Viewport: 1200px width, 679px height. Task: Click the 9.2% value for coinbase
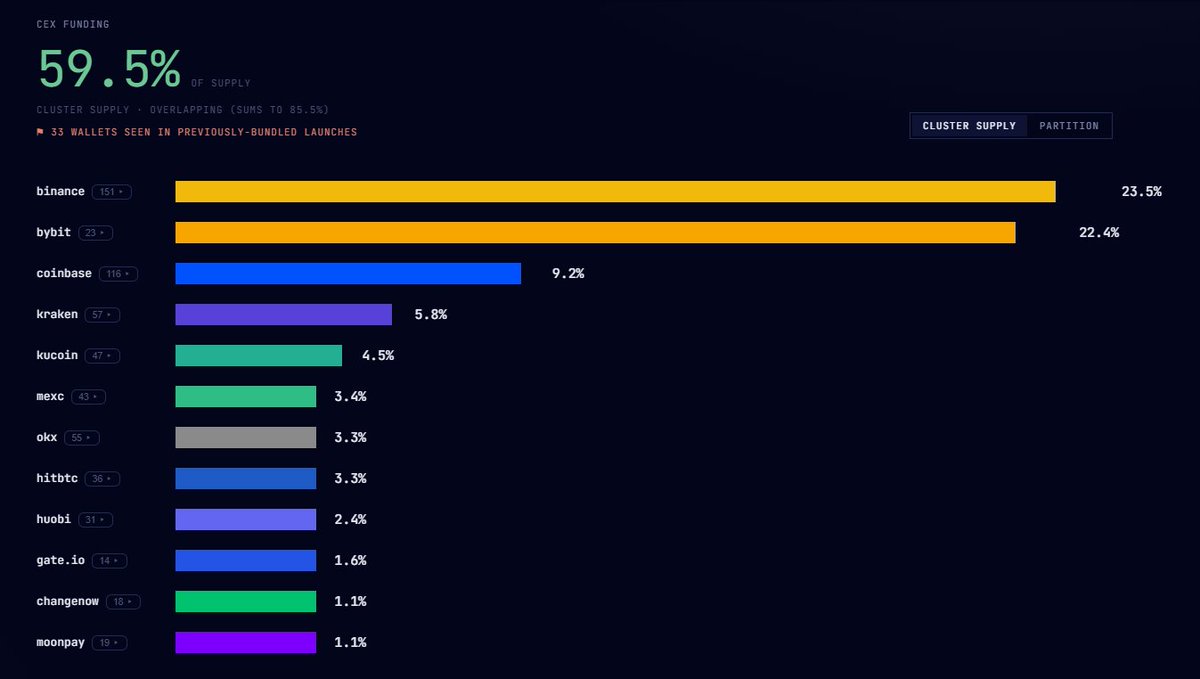coord(568,273)
